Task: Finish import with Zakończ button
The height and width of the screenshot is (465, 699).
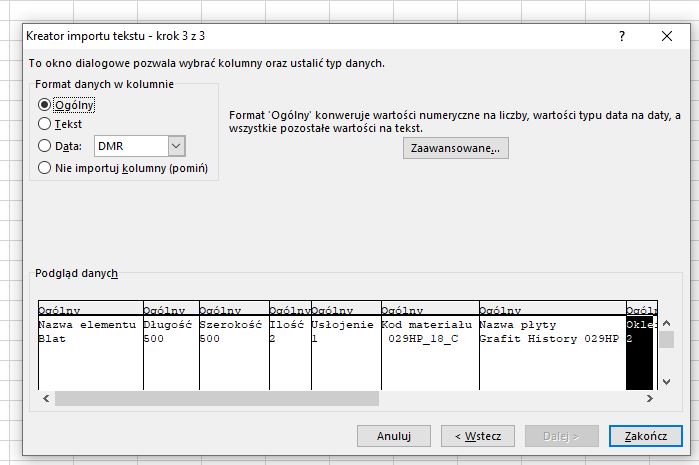Action: coord(645,436)
